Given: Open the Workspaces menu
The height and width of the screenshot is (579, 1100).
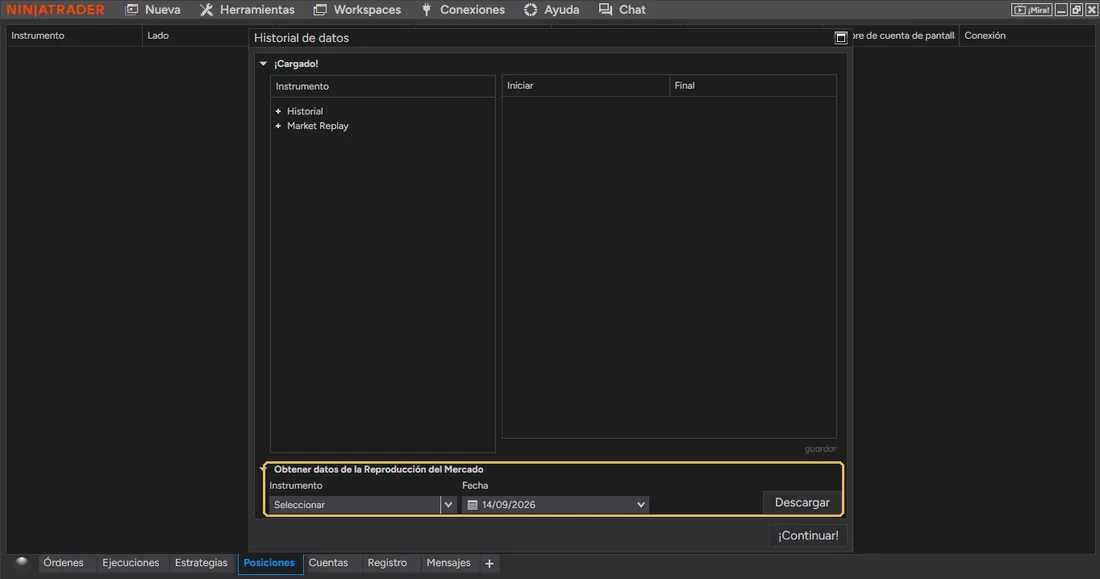Looking at the screenshot, I should [x=357, y=10].
